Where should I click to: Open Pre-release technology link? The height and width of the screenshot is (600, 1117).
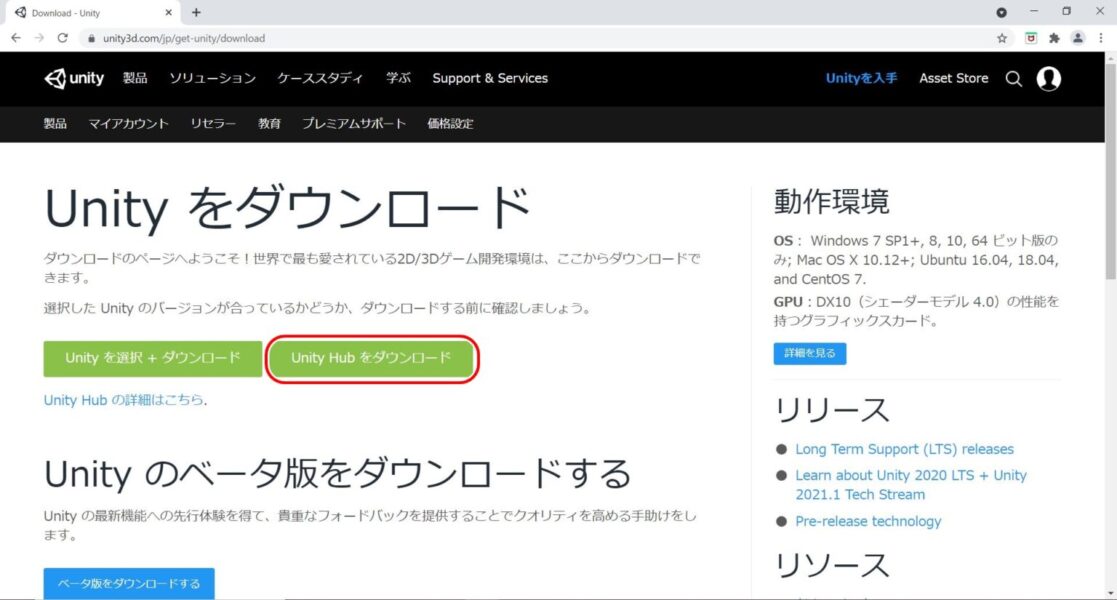click(868, 521)
